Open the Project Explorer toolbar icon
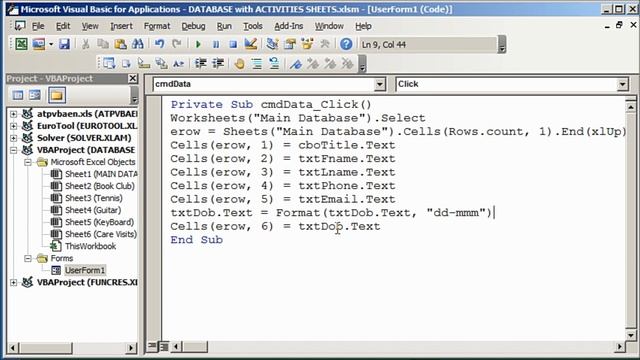 [272, 44]
